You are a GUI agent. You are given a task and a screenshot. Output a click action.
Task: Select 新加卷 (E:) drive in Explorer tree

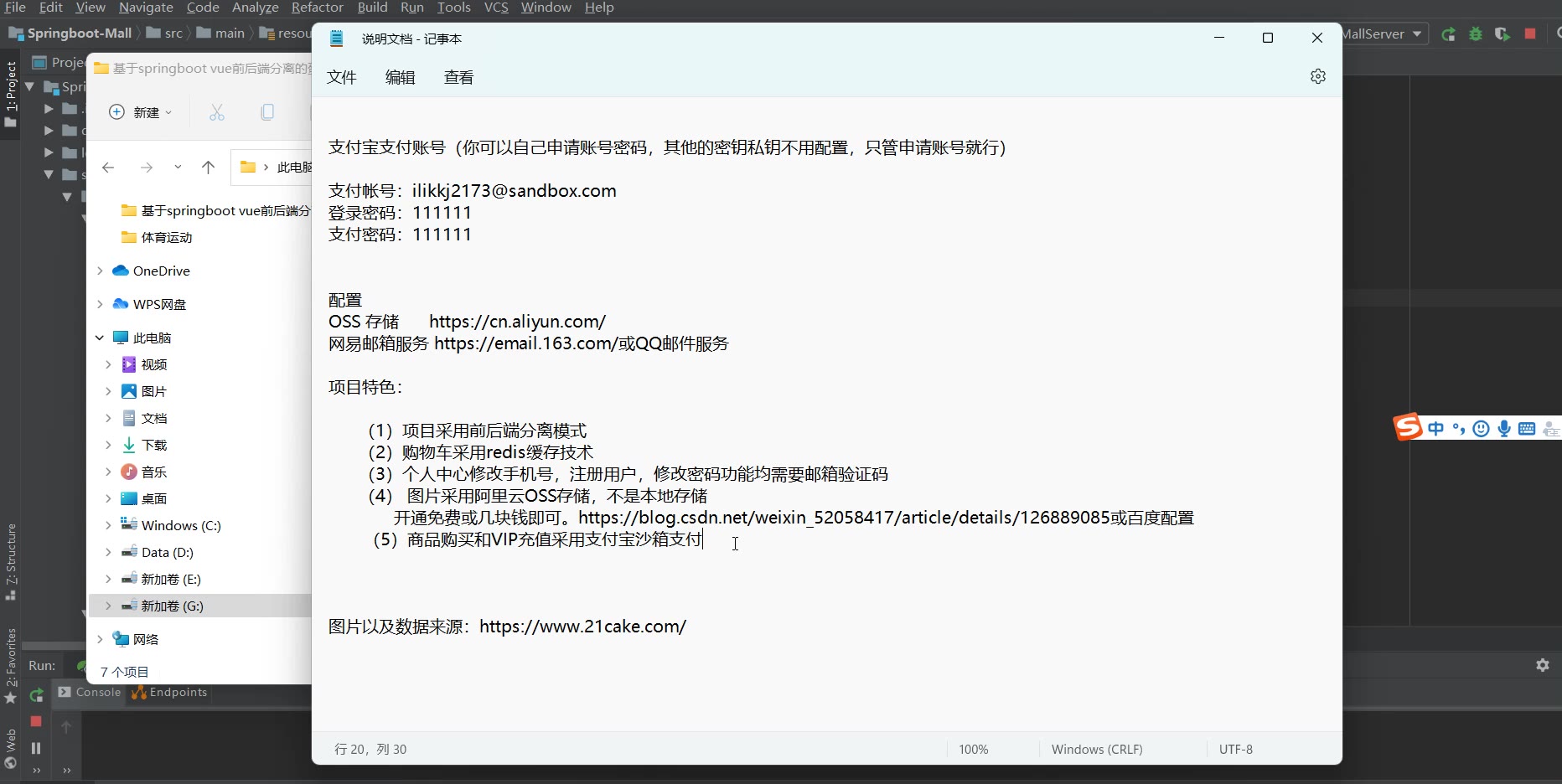pos(162,579)
